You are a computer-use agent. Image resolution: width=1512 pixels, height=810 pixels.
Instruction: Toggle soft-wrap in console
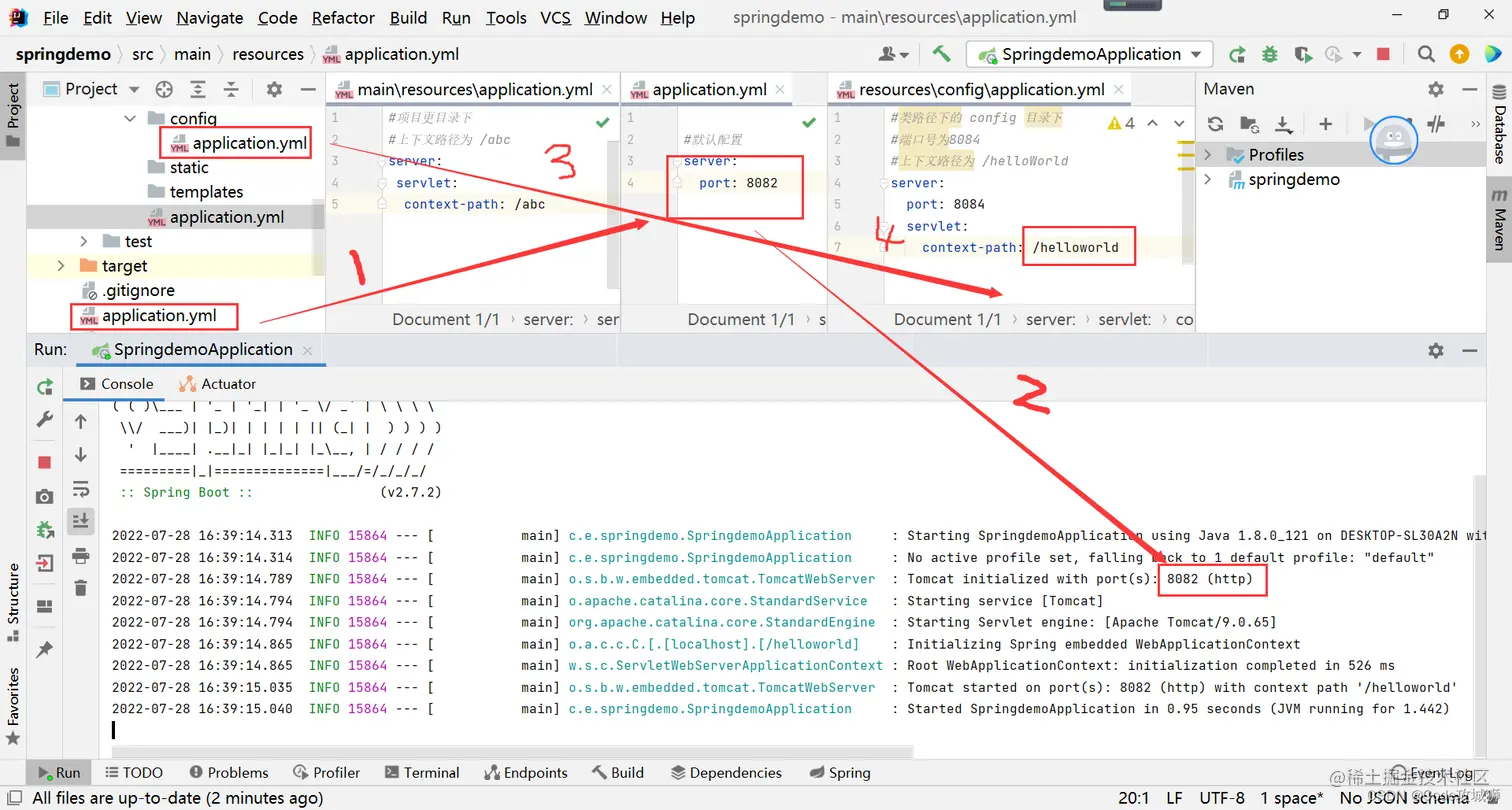[81, 489]
